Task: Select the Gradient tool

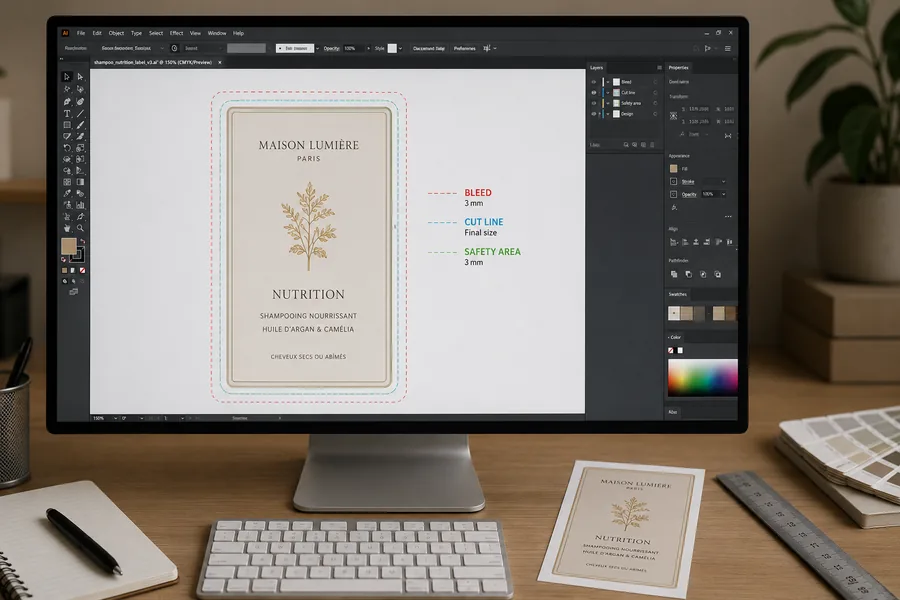Action: (80, 182)
